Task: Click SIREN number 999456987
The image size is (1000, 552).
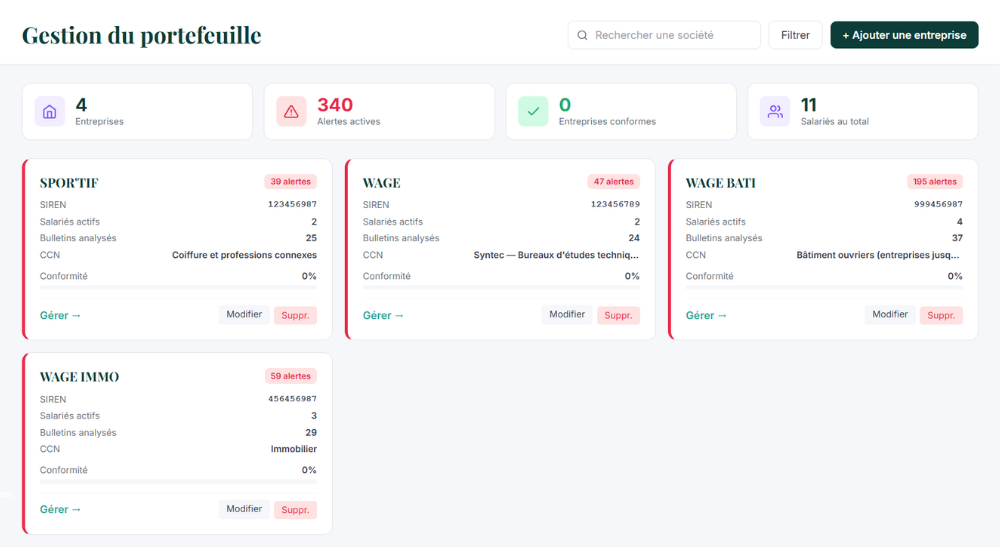Action: click(938, 205)
